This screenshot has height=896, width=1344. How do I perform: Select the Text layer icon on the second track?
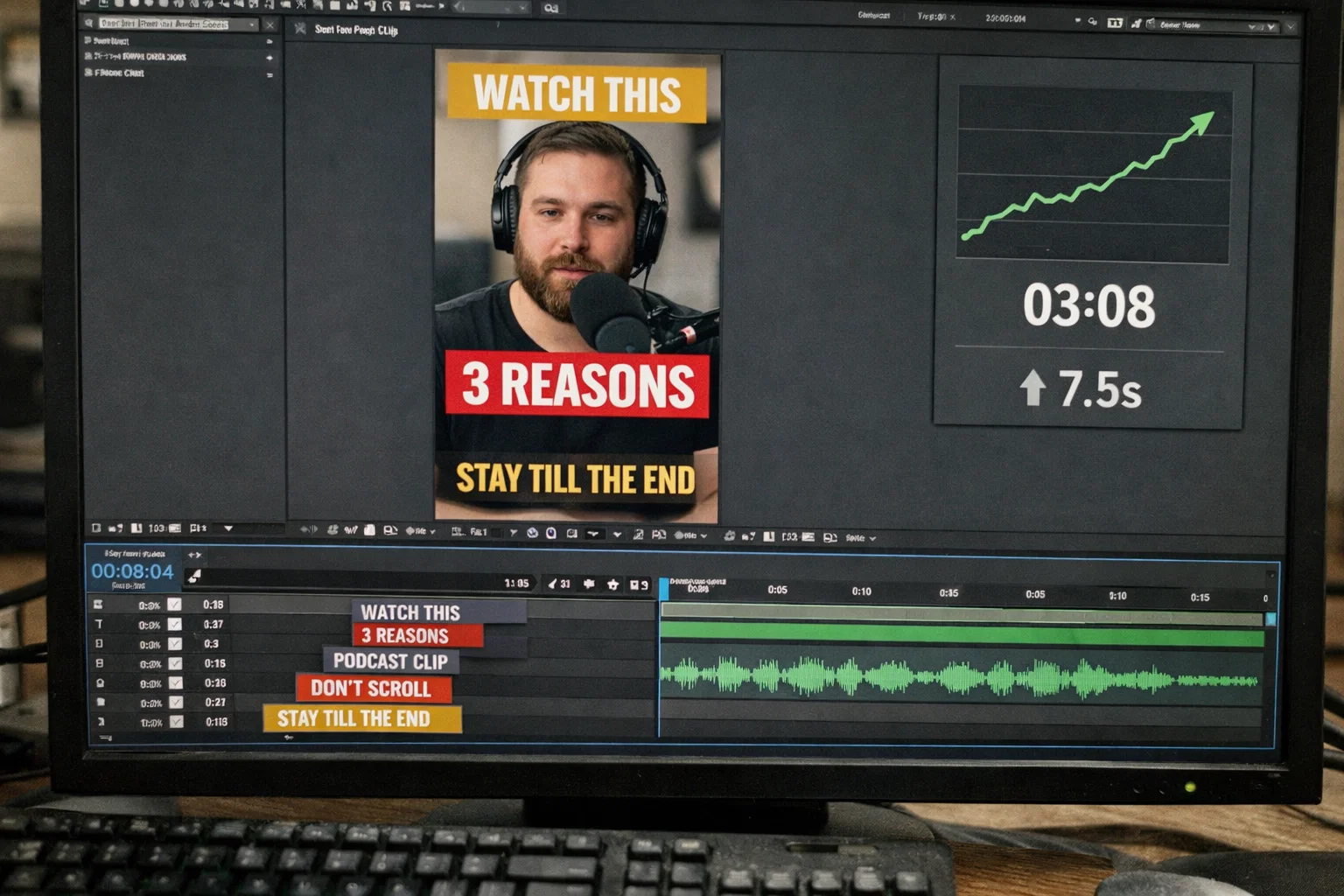pos(101,623)
